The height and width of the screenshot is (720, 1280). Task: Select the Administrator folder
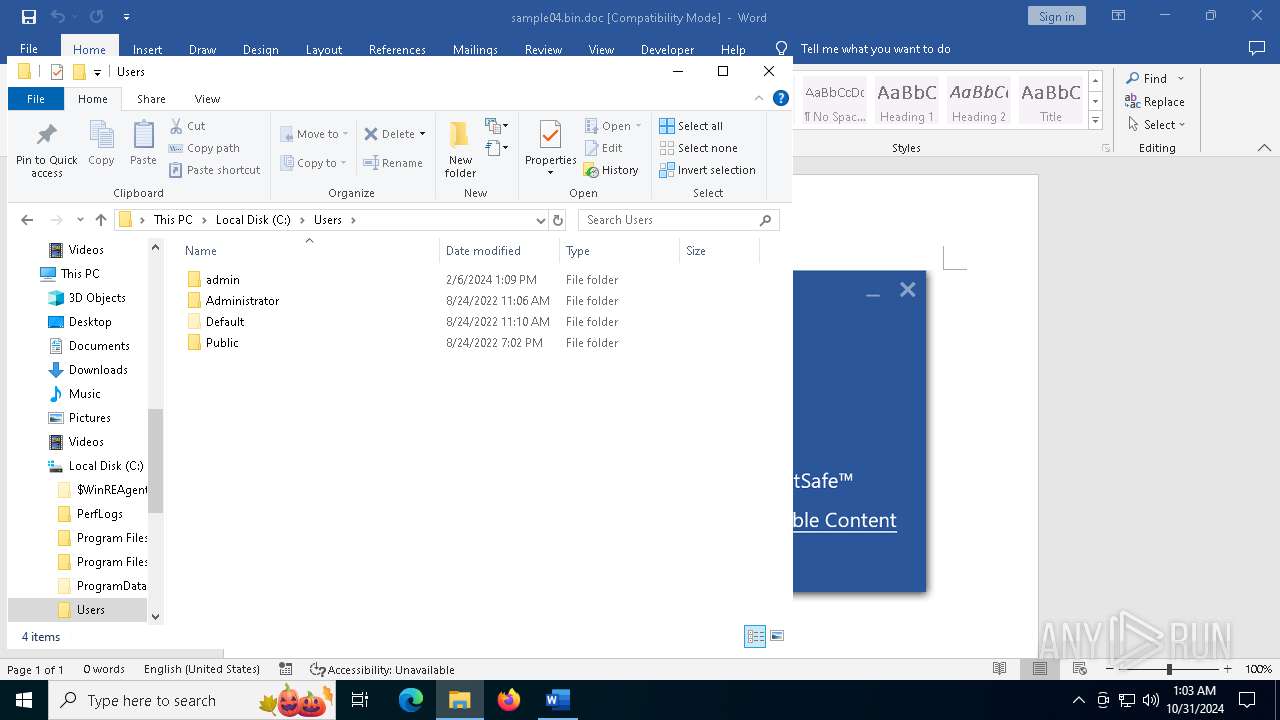point(242,301)
